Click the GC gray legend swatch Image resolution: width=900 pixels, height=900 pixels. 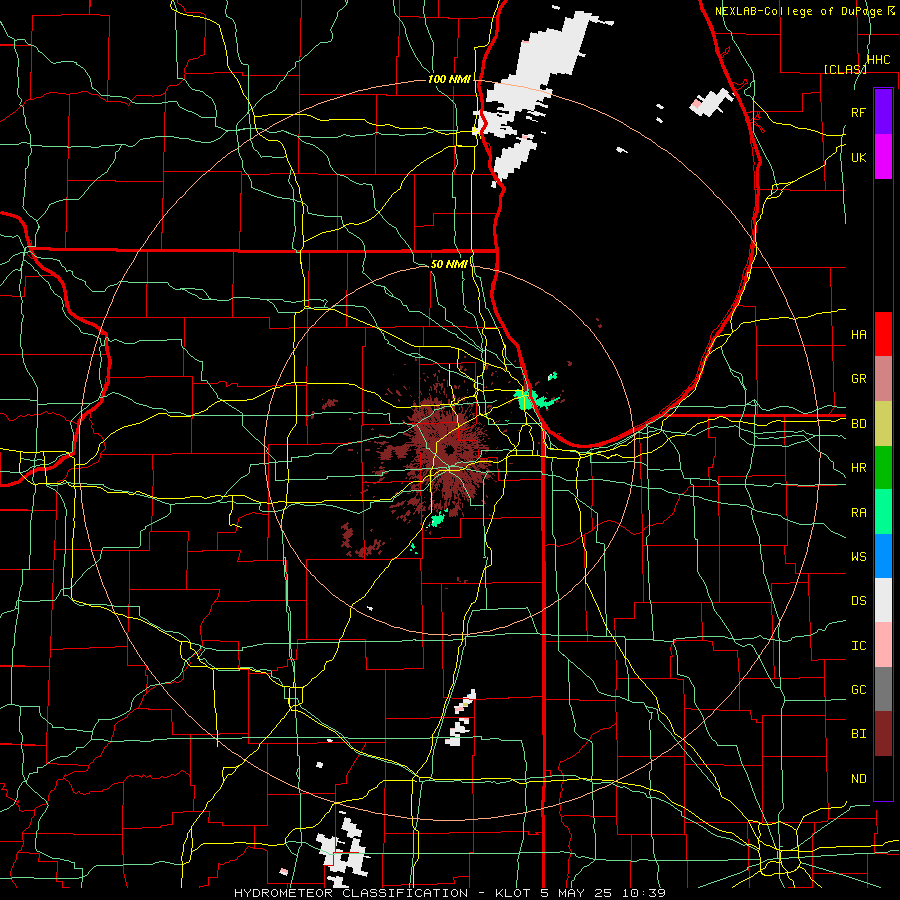[883, 689]
